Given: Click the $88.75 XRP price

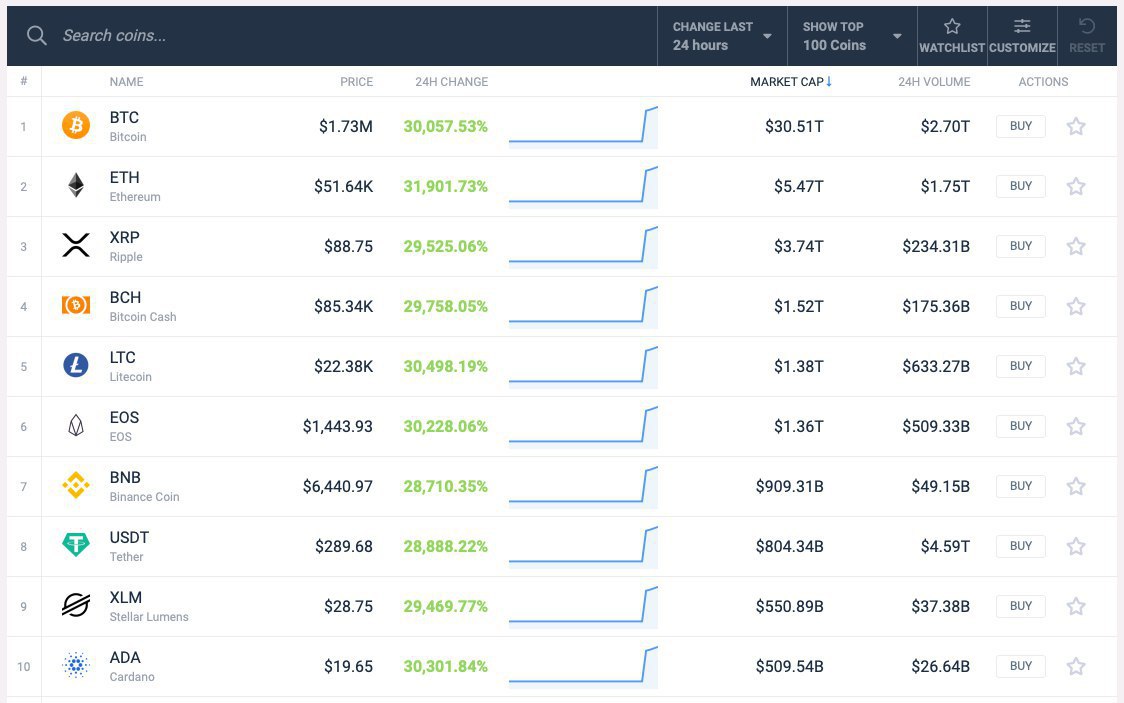Looking at the screenshot, I should coord(348,247).
